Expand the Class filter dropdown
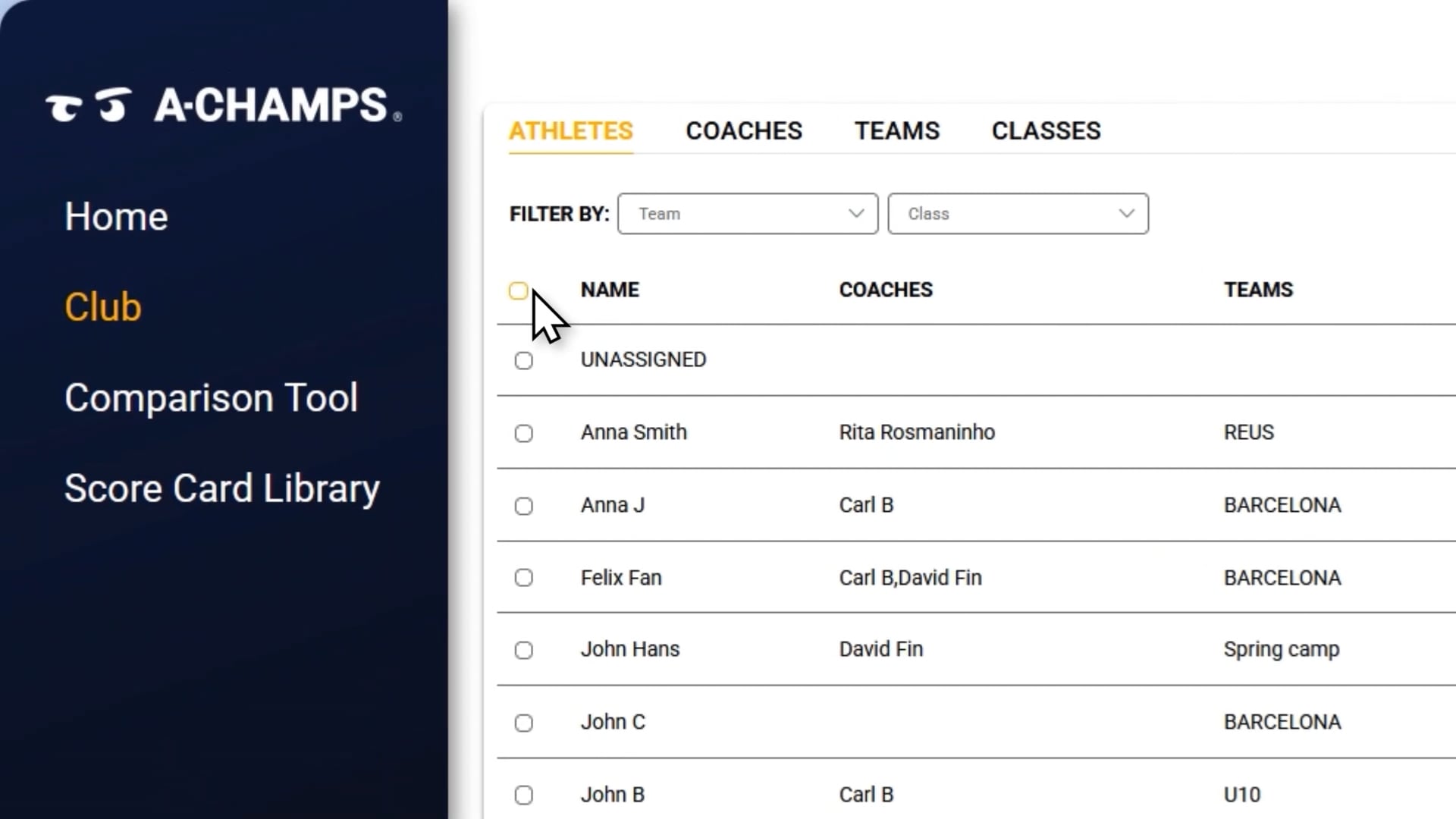Screen dimensions: 1456x819 1018,214
